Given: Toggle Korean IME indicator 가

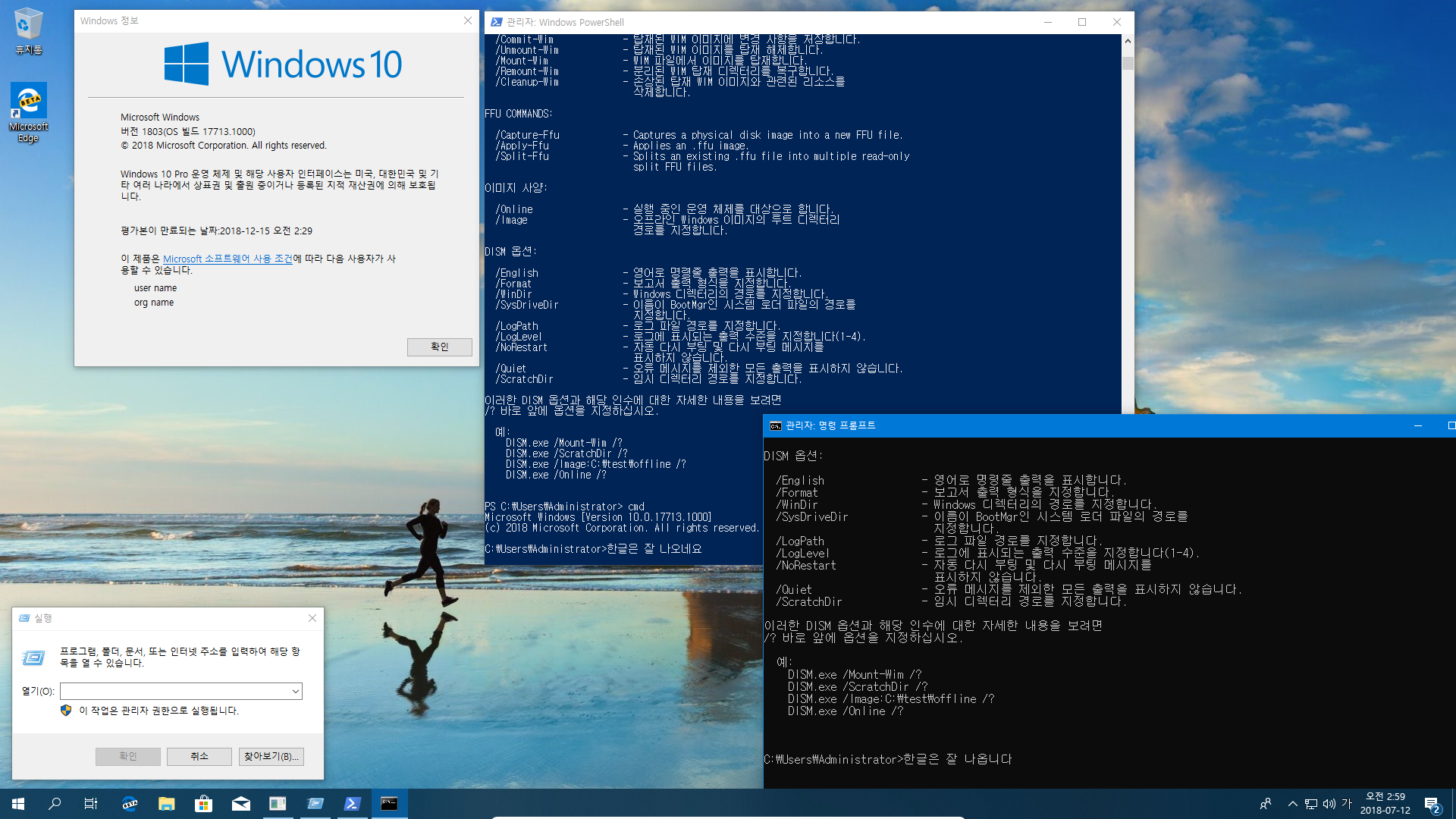Looking at the screenshot, I should pos(1347,804).
